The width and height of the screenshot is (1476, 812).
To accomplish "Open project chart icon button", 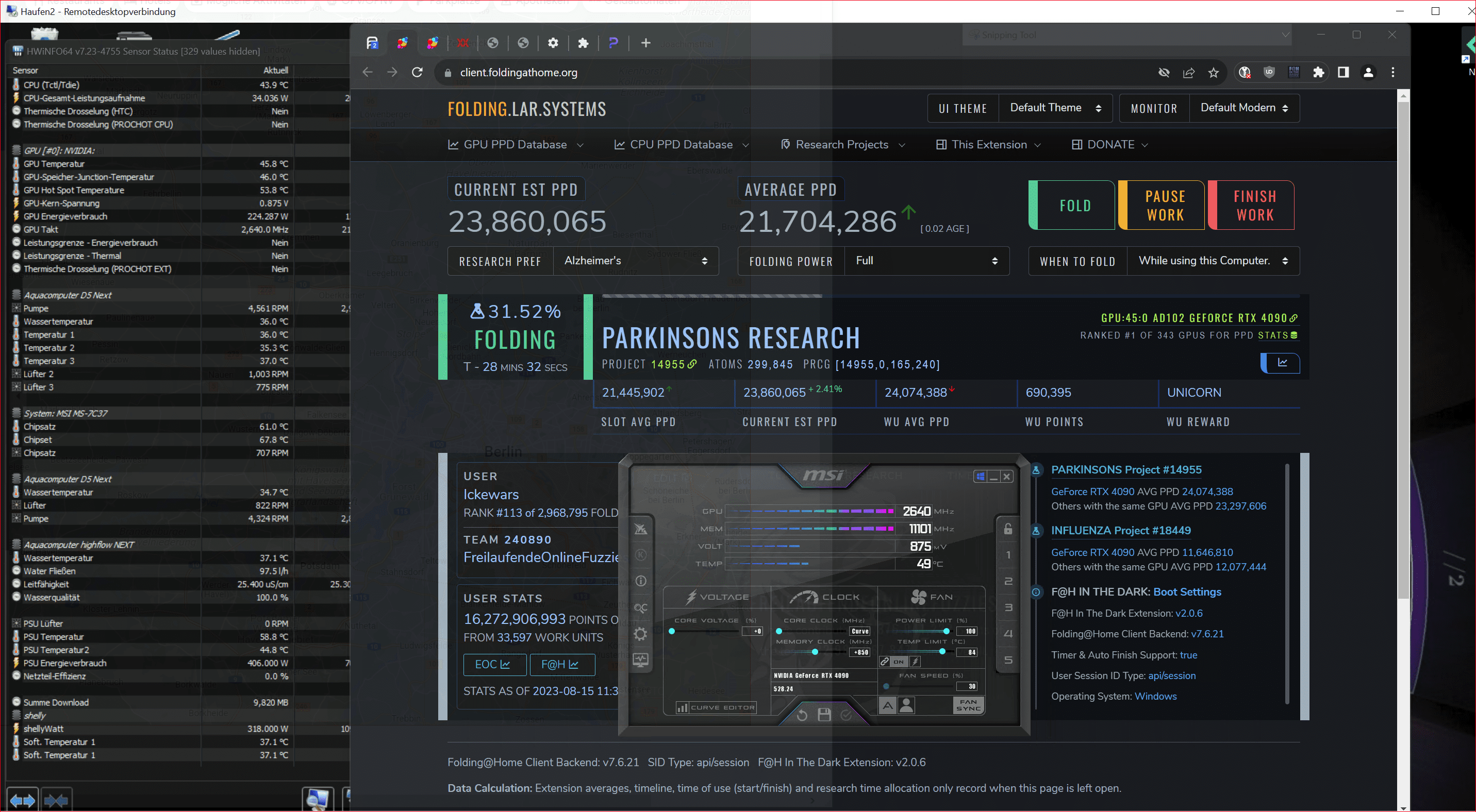I will coord(1281,363).
